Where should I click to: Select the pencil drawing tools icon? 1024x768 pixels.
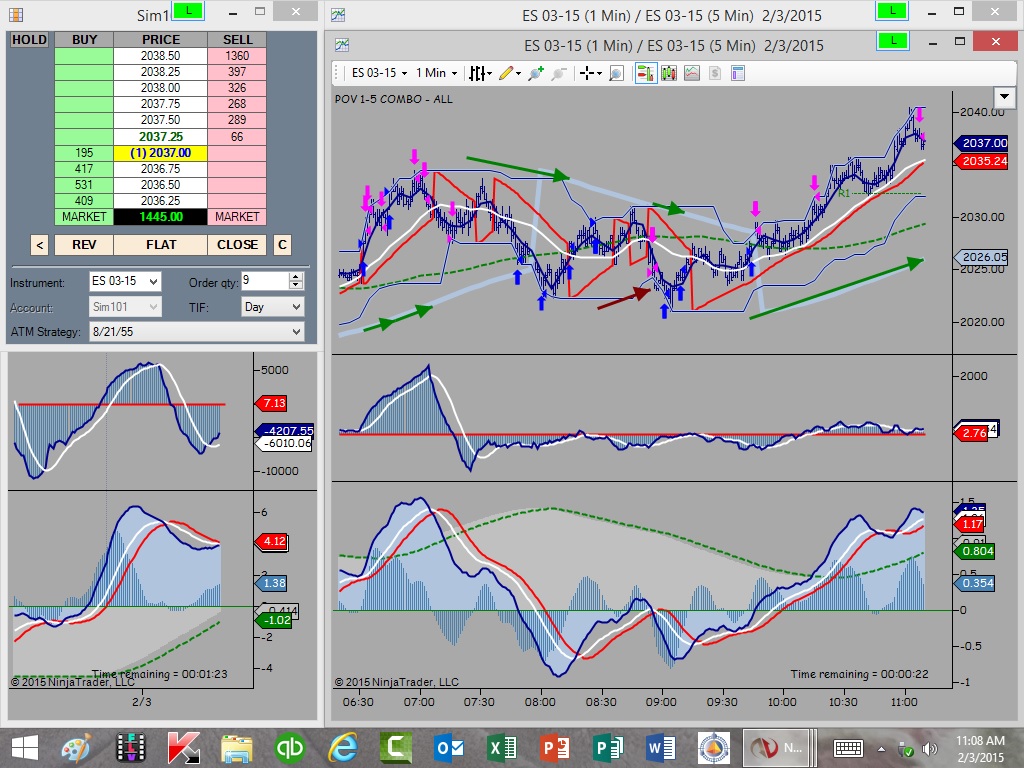[505, 73]
